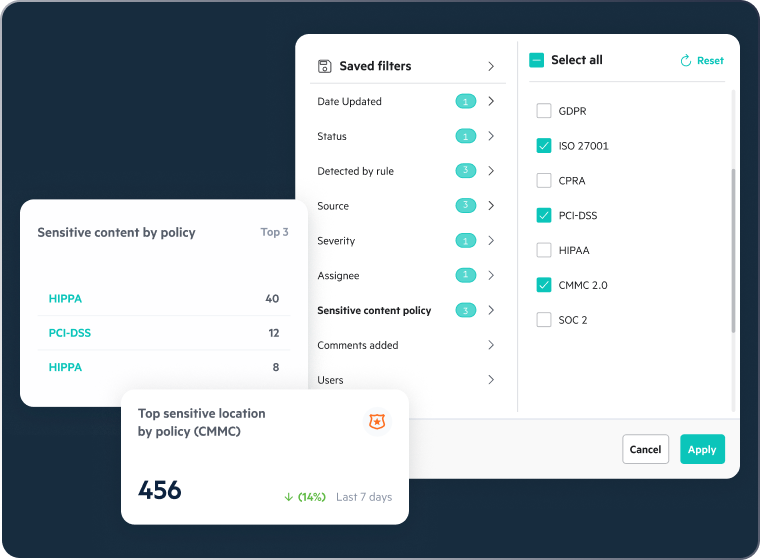The height and width of the screenshot is (560, 760).
Task: Expand the Saved filters chevron
Action: (491, 66)
